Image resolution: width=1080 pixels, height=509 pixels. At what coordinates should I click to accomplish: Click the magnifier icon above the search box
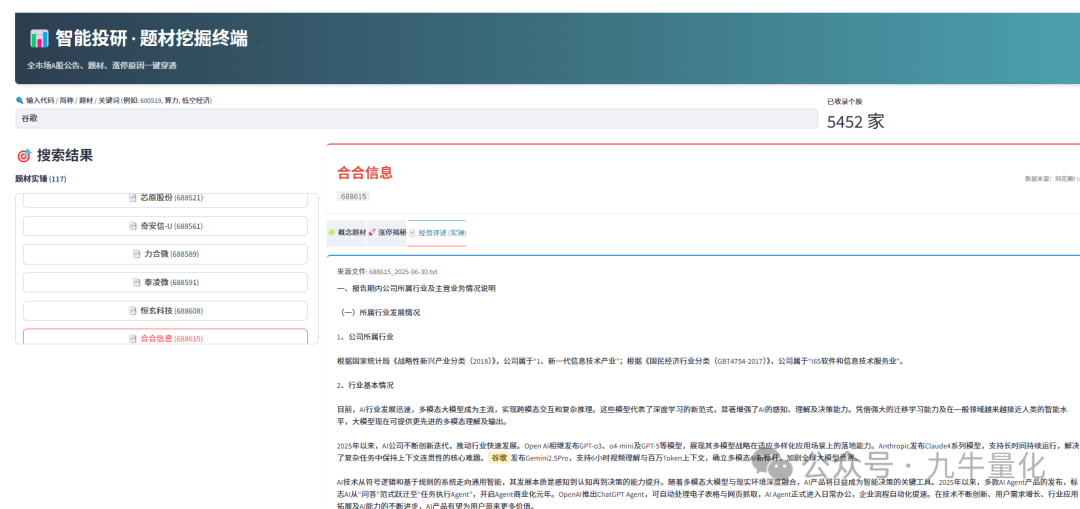click(x=19, y=101)
